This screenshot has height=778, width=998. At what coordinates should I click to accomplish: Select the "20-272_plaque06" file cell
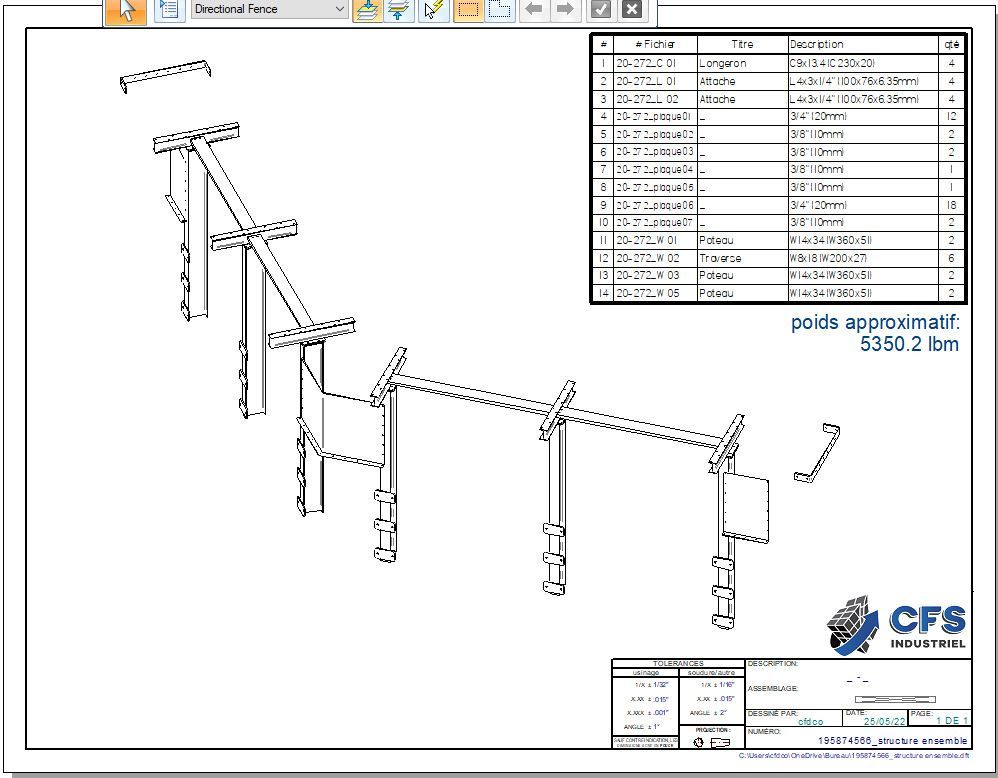click(655, 205)
